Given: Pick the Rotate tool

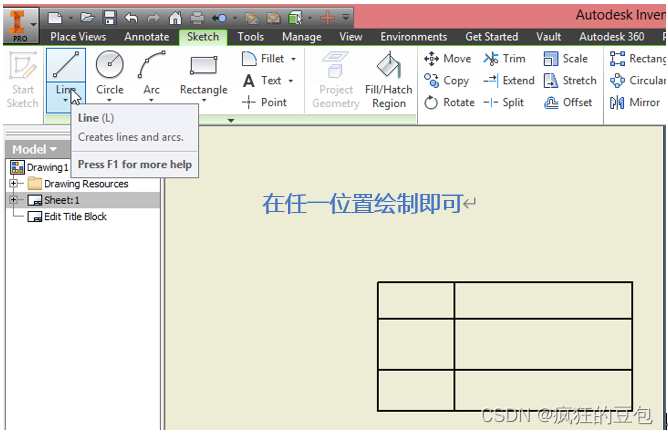Looking at the screenshot, I should (449, 102).
